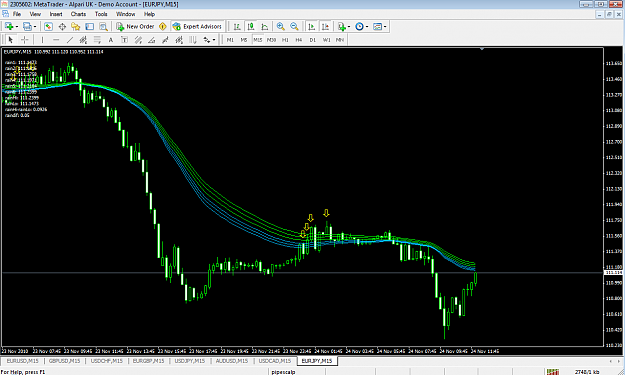Pick the arrows and symbols tool icon
Viewport: 625px width, 375px height.
[x=206, y=40]
